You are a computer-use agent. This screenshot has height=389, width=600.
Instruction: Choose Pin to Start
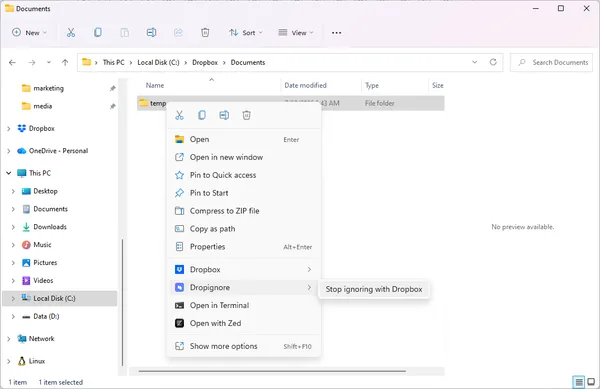click(244, 193)
